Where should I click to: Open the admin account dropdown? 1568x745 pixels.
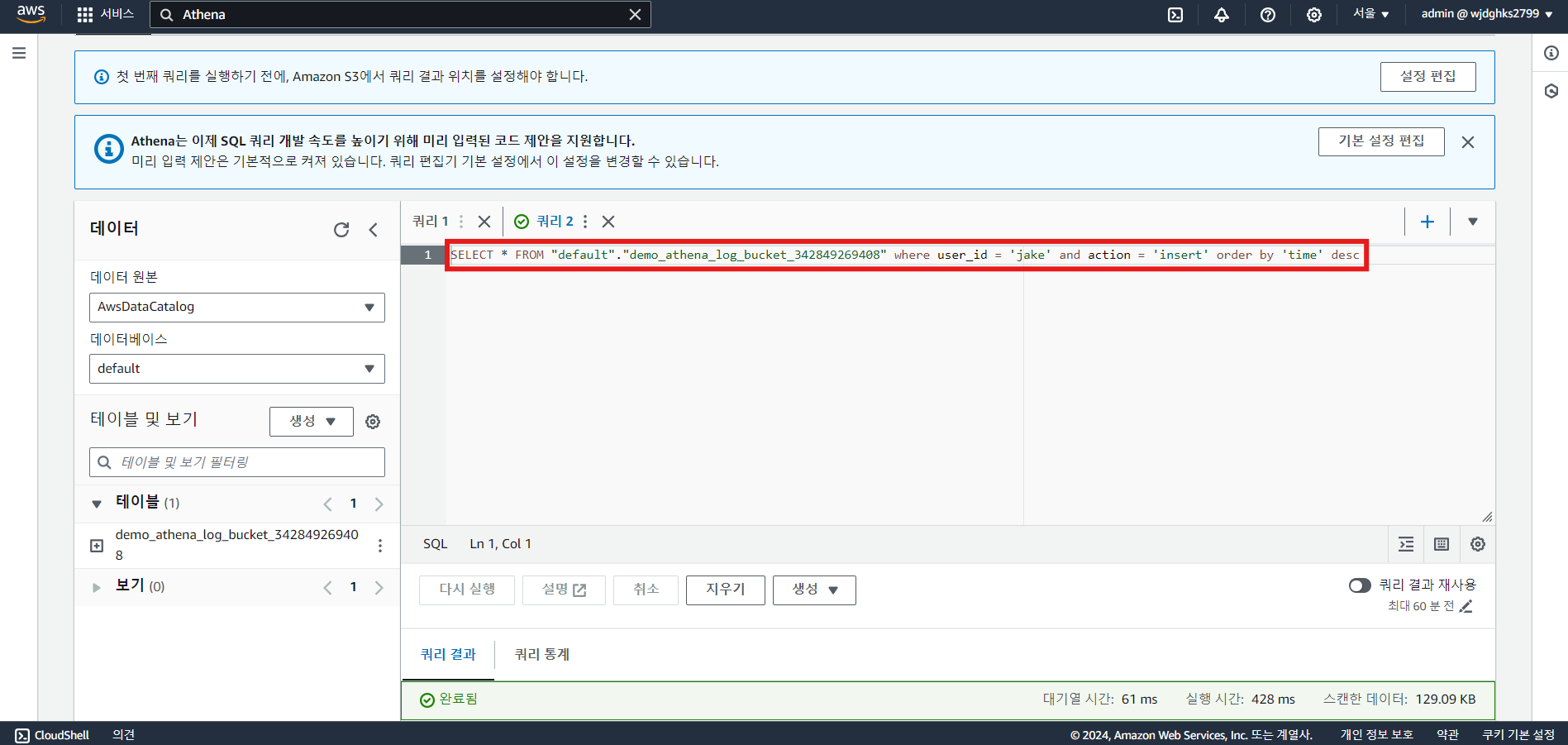tap(1487, 14)
